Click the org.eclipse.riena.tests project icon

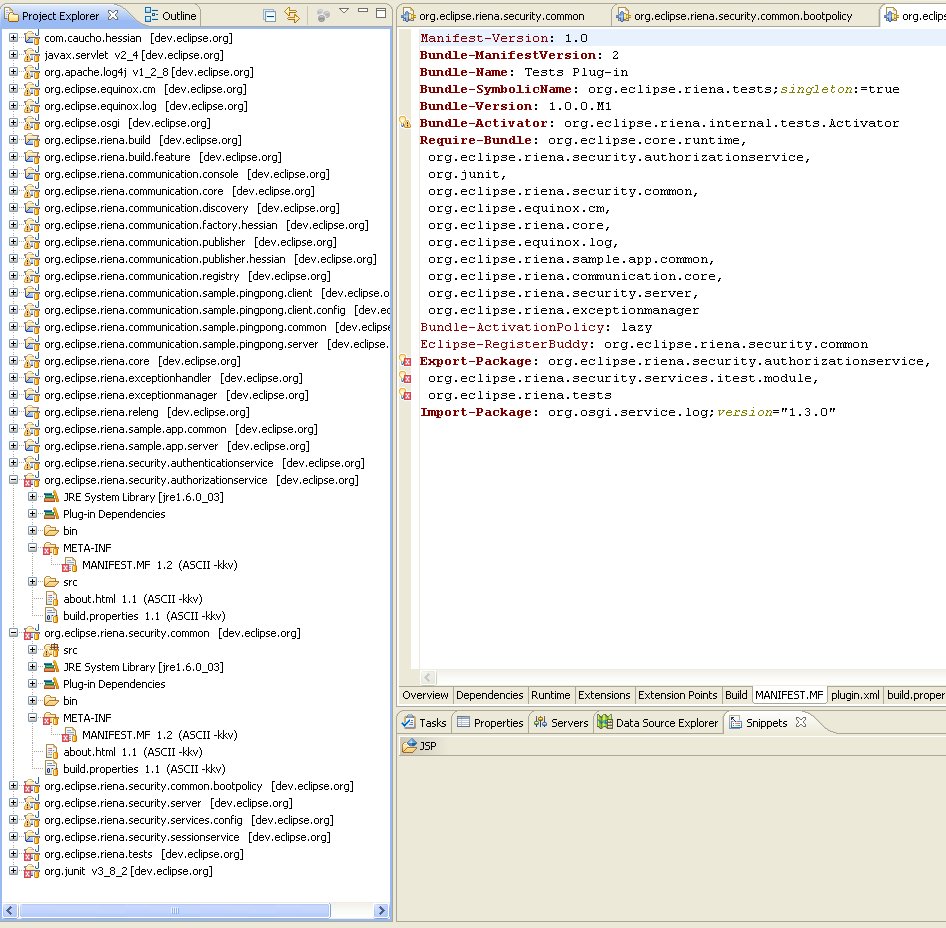[31, 854]
